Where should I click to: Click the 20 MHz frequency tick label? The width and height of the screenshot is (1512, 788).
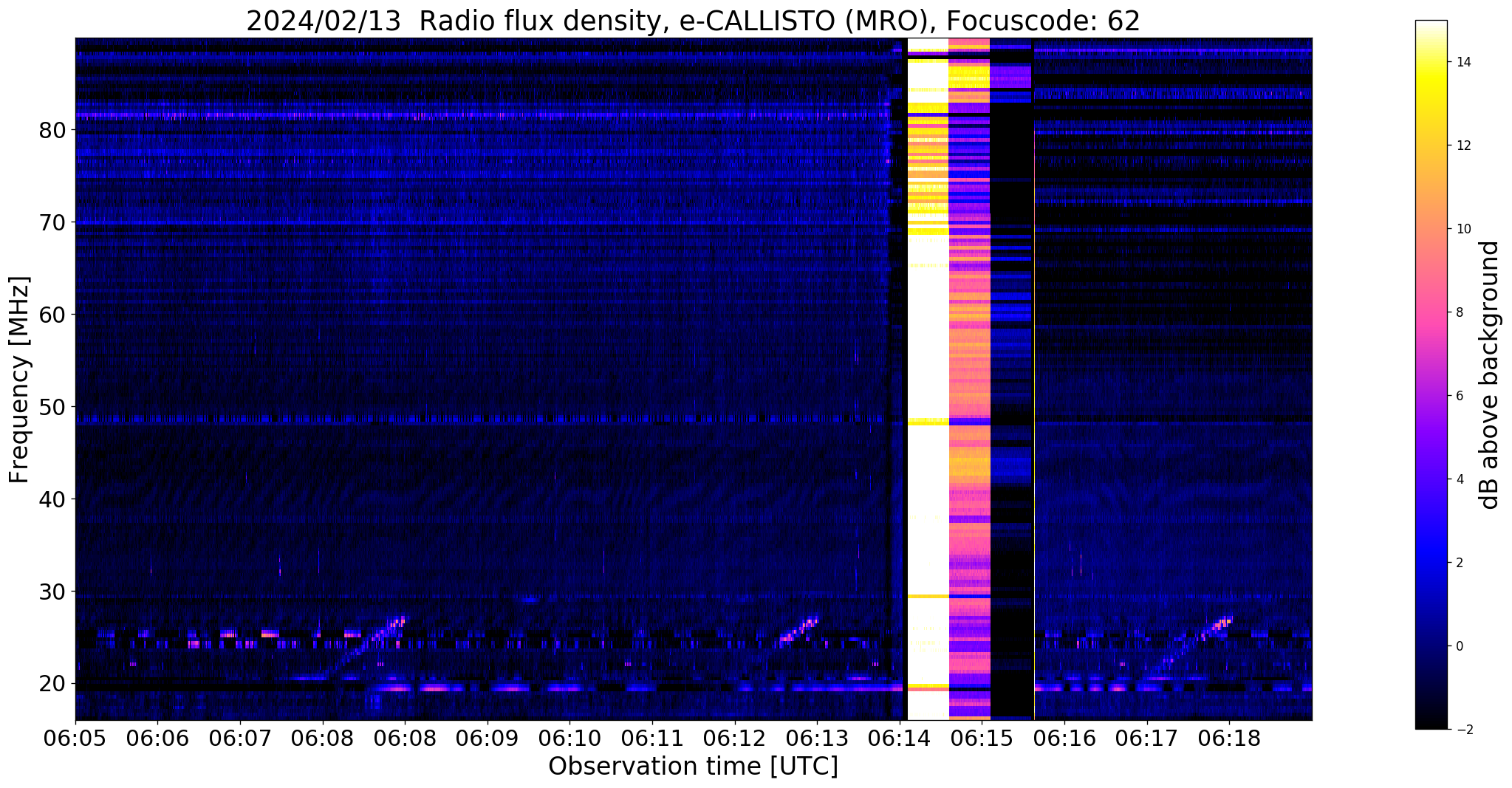tap(52, 684)
